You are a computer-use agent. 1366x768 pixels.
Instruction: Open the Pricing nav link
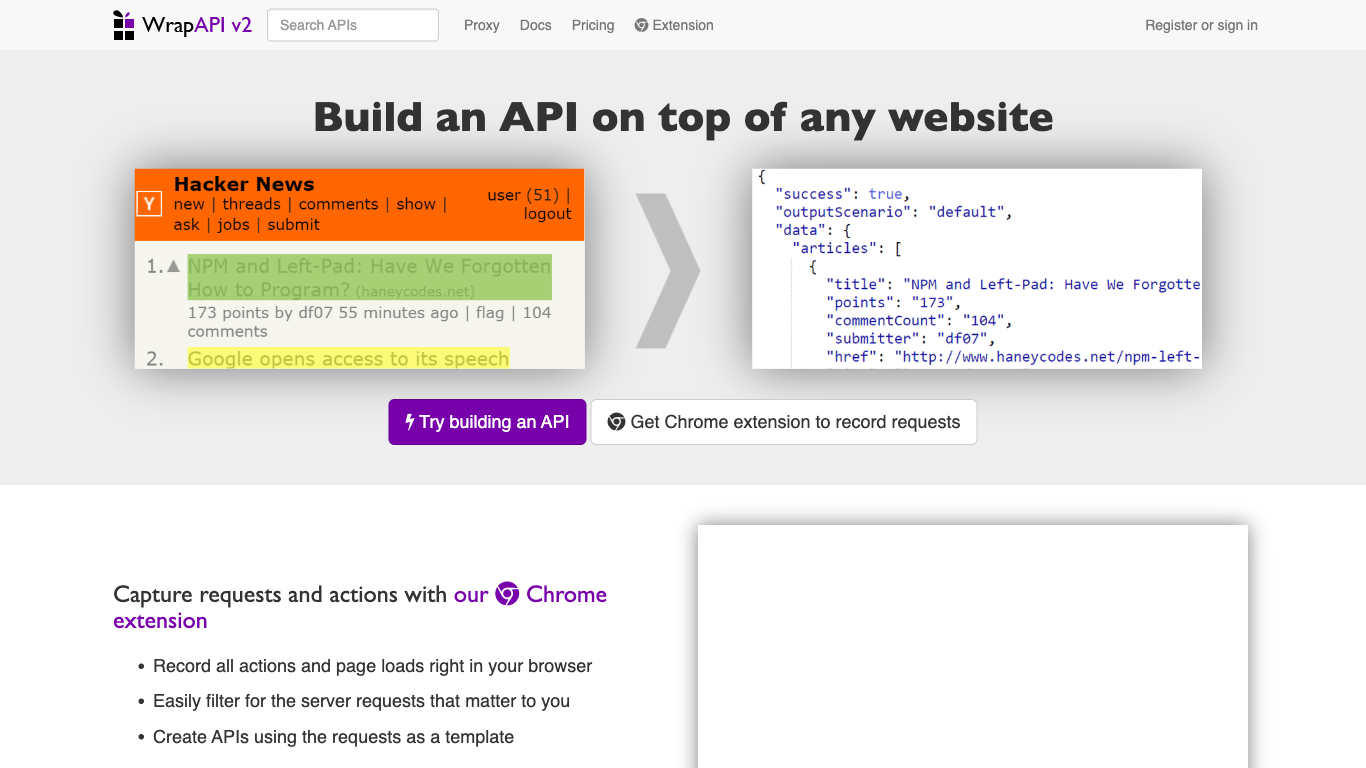click(593, 25)
